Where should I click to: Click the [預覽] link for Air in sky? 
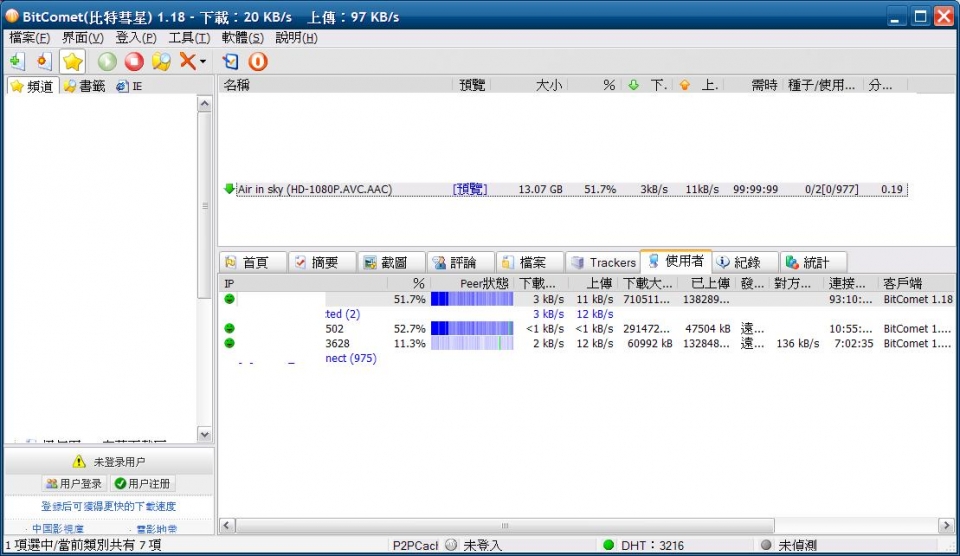coord(470,189)
